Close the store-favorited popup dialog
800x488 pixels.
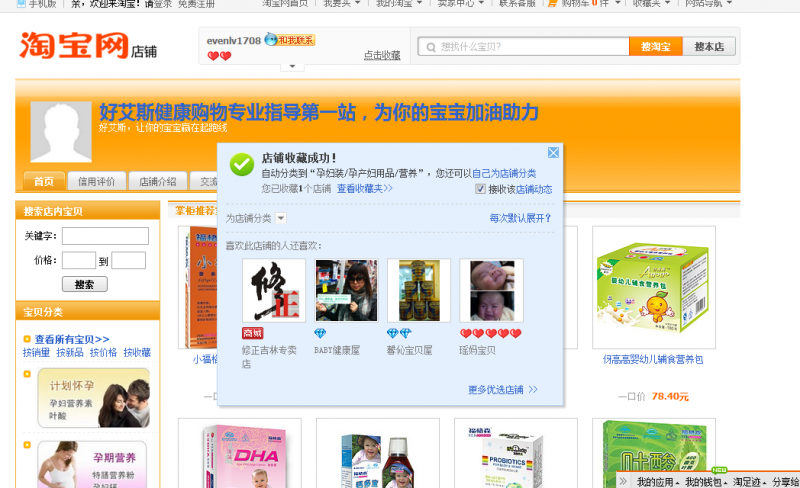click(553, 153)
